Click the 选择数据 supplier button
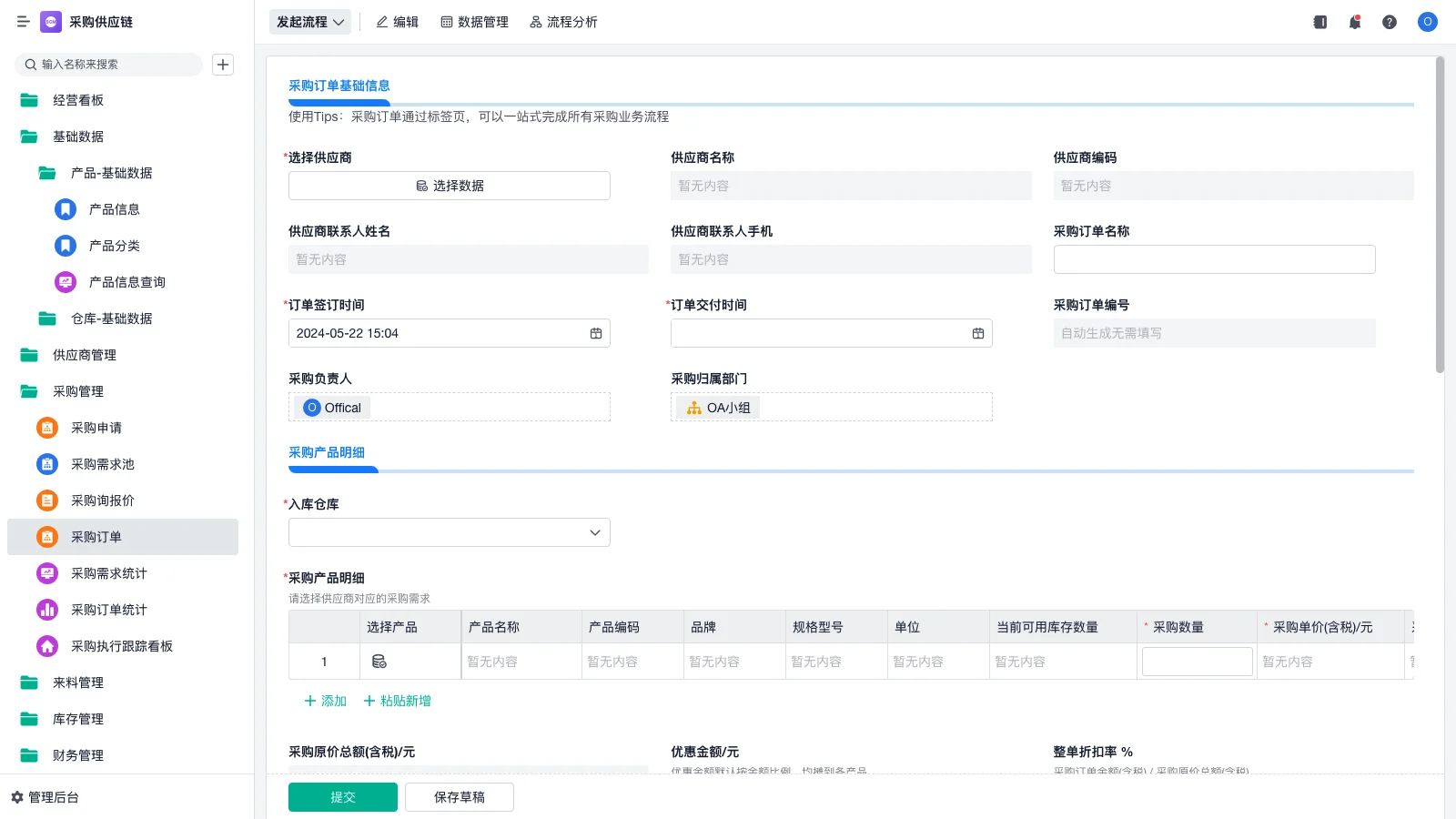Image resolution: width=1456 pixels, height=819 pixels. point(450,186)
